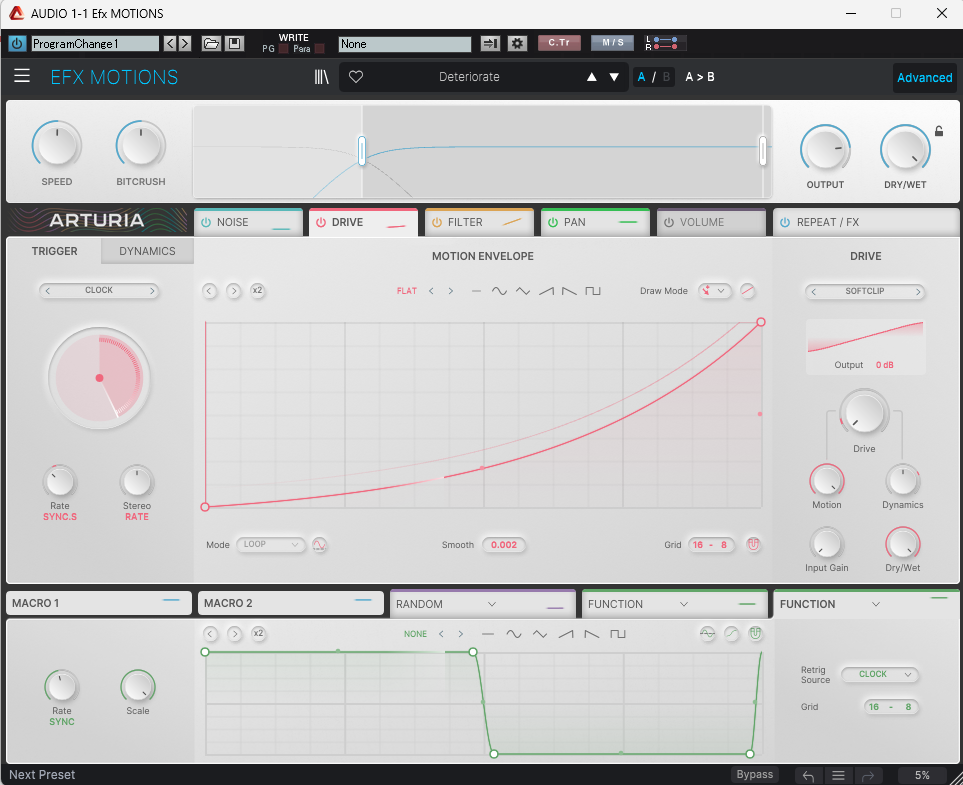Select the MACRO 1 tab
This screenshot has height=785, width=963.
[x=99, y=603]
